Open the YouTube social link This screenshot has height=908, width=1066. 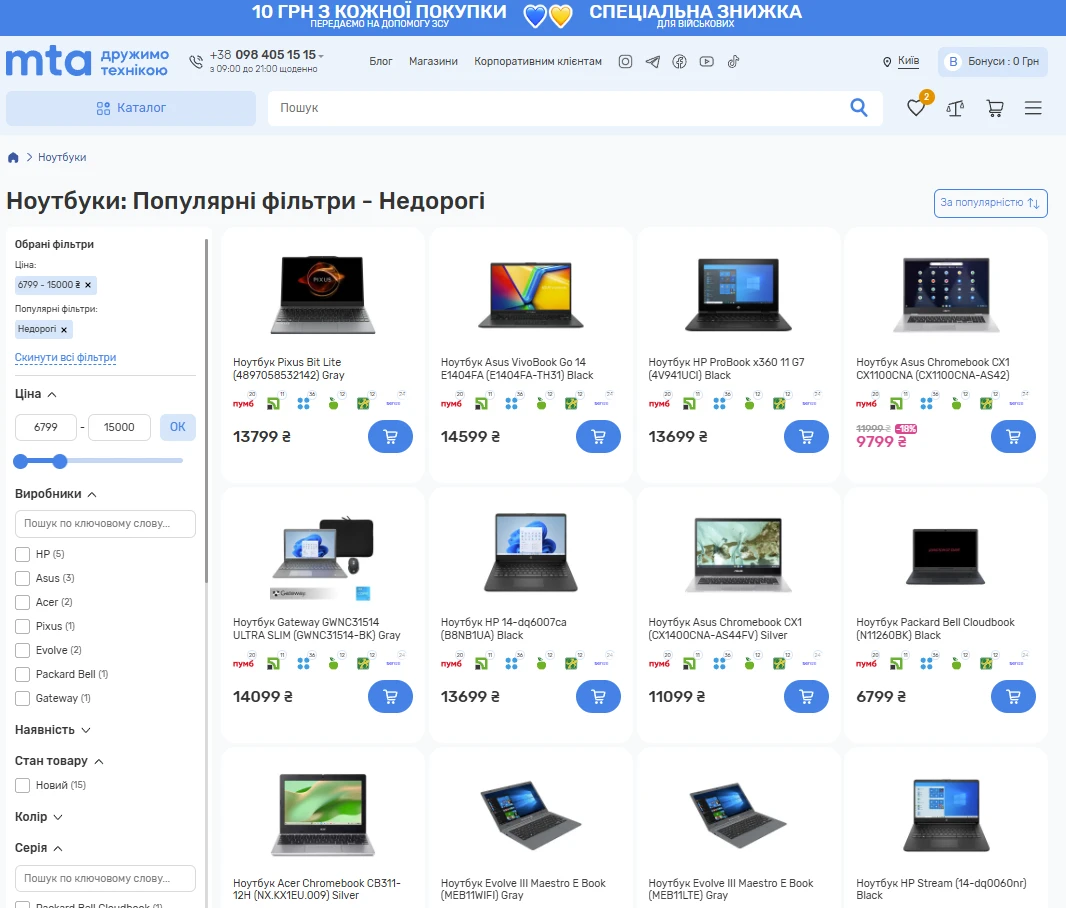706,62
